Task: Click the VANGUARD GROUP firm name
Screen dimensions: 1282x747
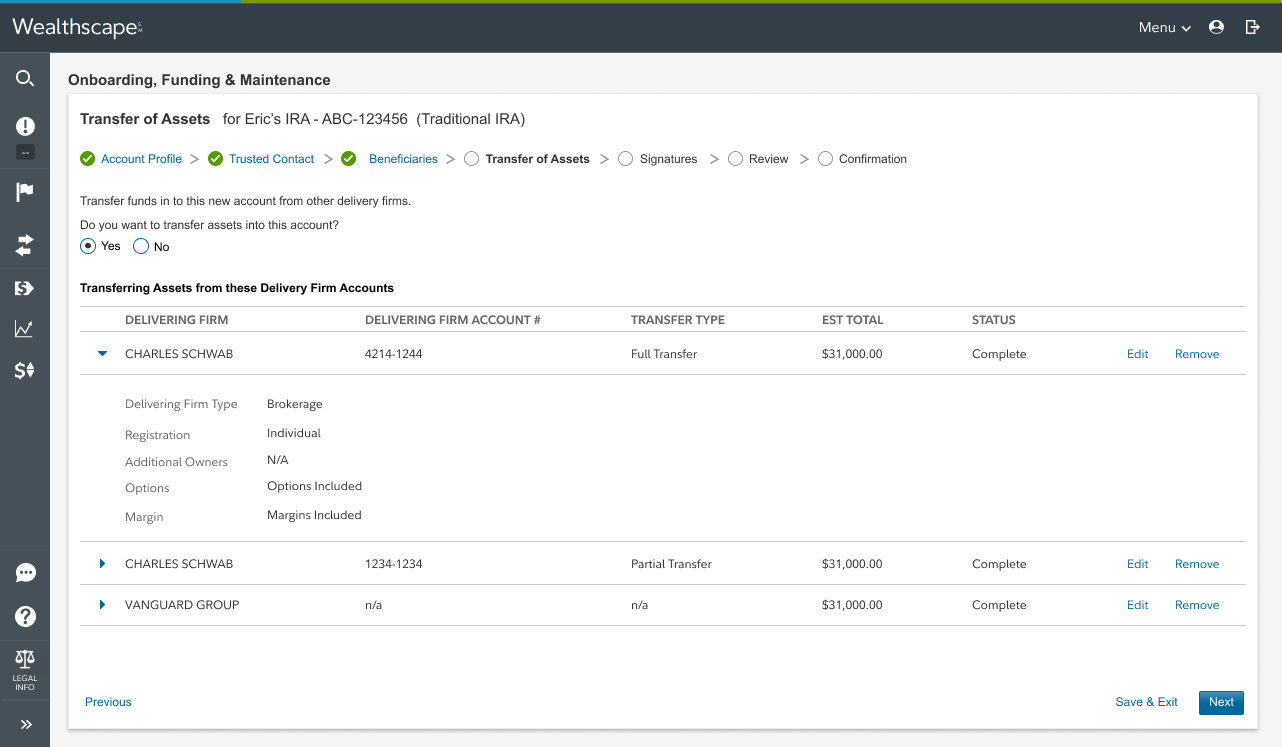Action: tap(182, 605)
